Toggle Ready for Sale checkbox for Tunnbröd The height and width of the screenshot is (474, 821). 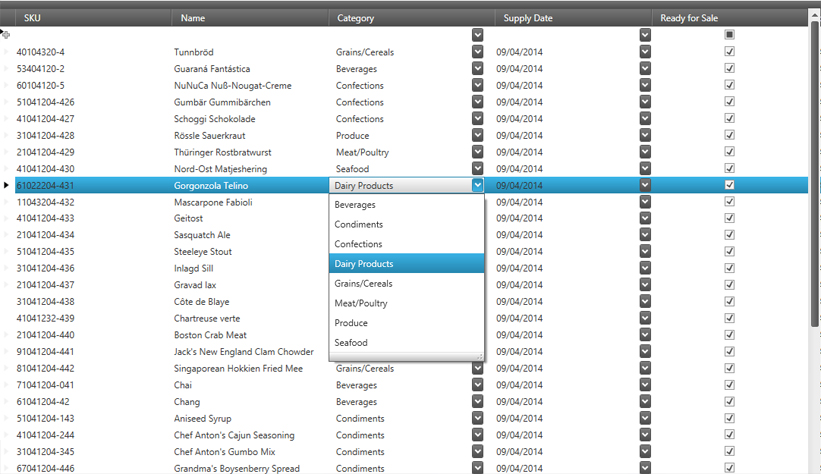coord(729,52)
